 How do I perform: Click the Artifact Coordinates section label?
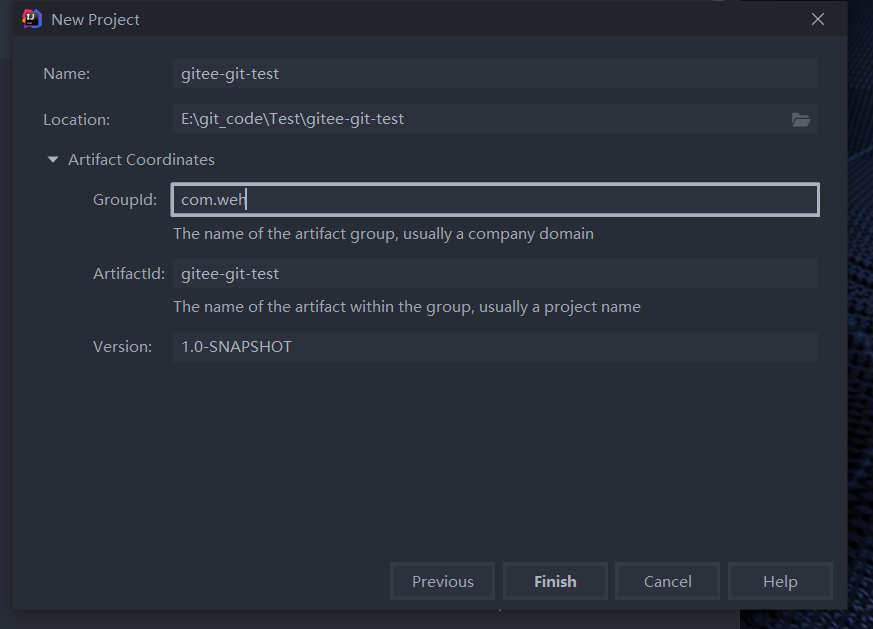click(141, 160)
